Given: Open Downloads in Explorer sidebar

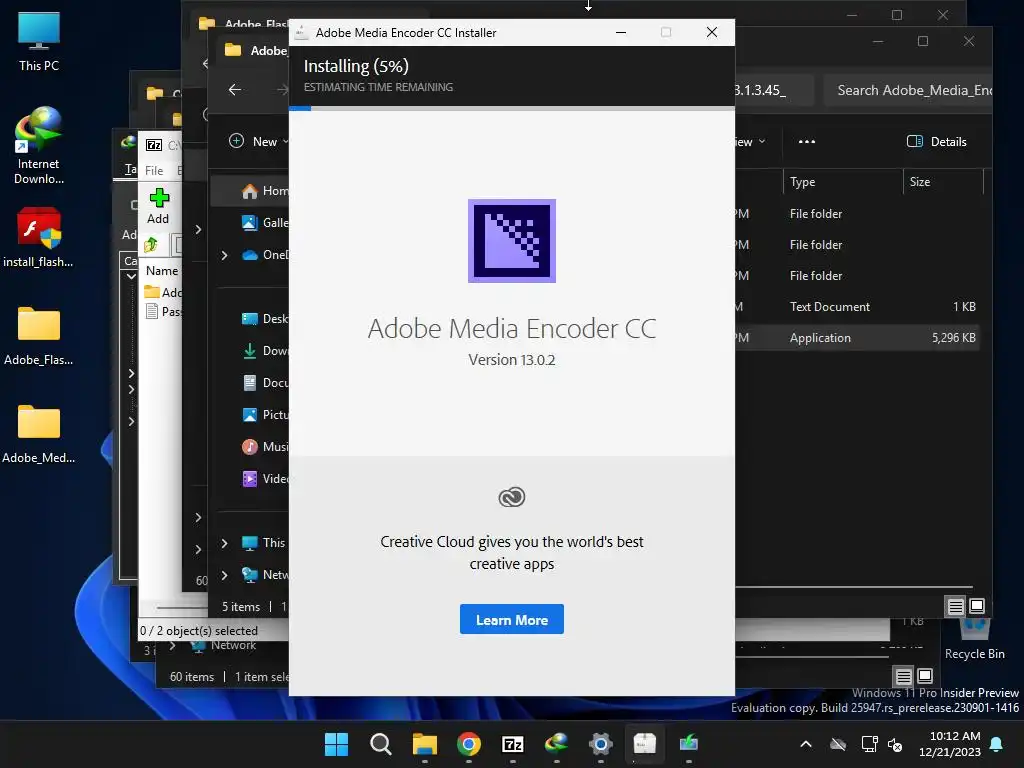Looking at the screenshot, I should (x=264, y=351).
